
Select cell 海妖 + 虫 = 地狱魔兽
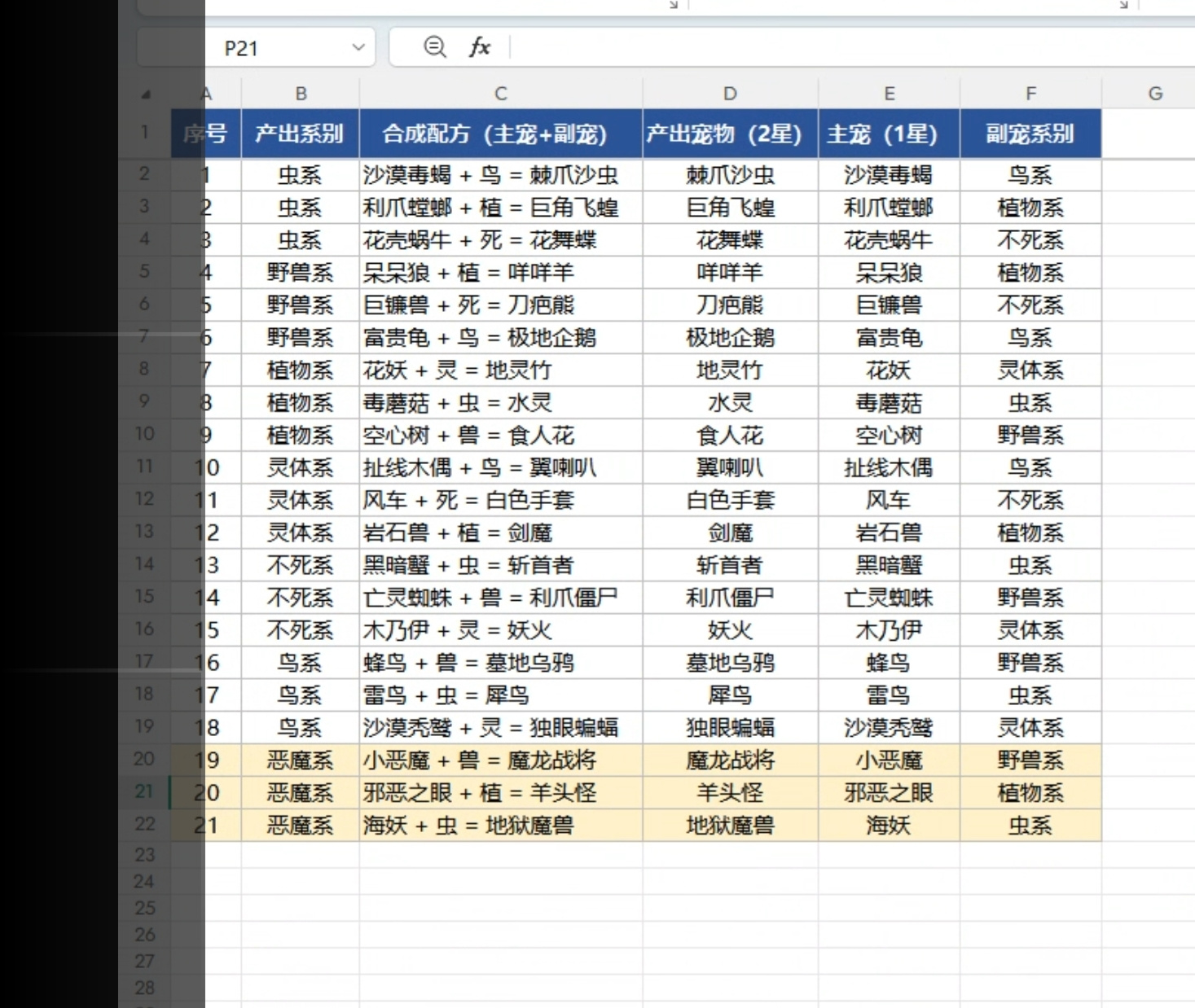coord(501,826)
